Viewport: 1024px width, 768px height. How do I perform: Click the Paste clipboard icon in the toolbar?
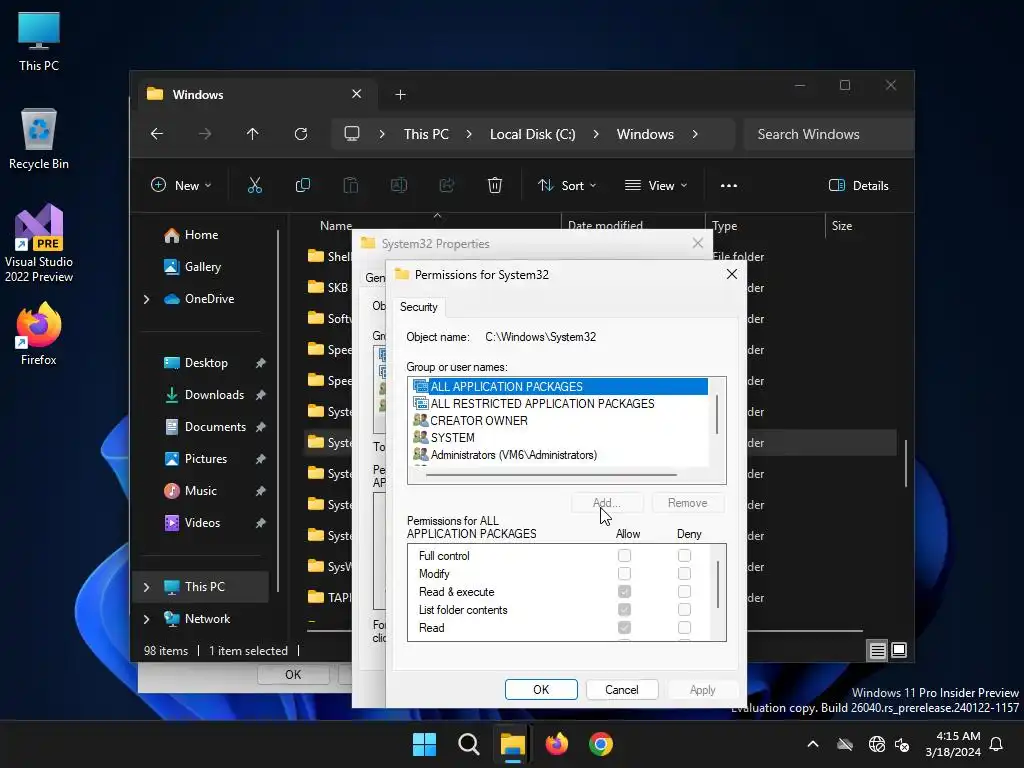[351, 185]
